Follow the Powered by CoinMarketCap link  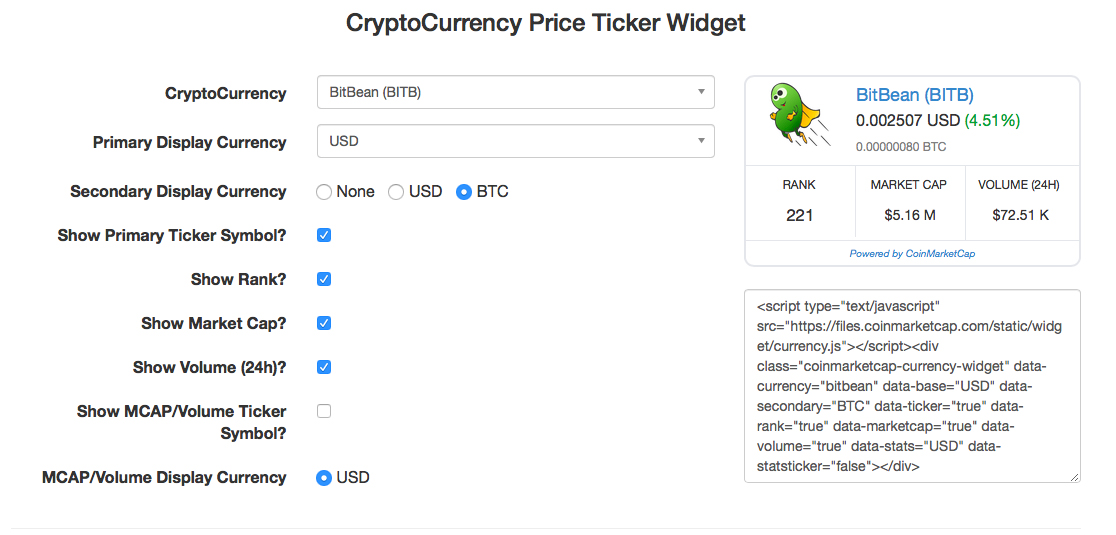[x=912, y=254]
